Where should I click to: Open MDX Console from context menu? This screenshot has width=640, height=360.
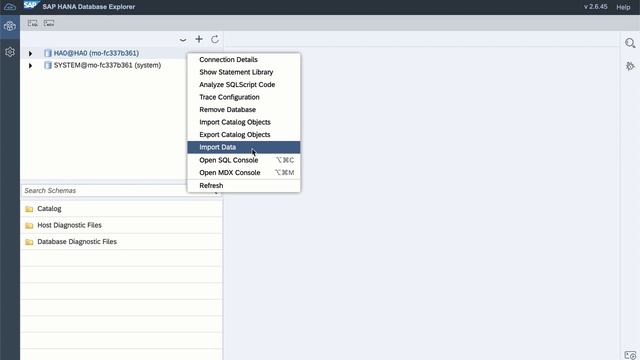(244, 173)
